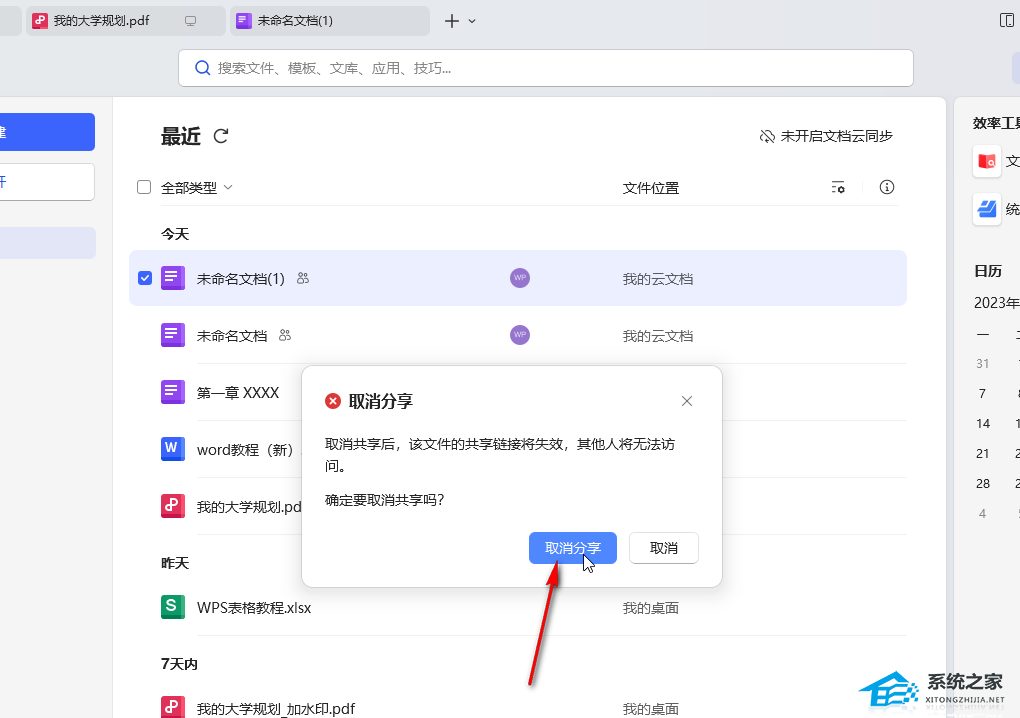Click 我的桌面 location for WPS表格教程.xlsx

pos(651,608)
